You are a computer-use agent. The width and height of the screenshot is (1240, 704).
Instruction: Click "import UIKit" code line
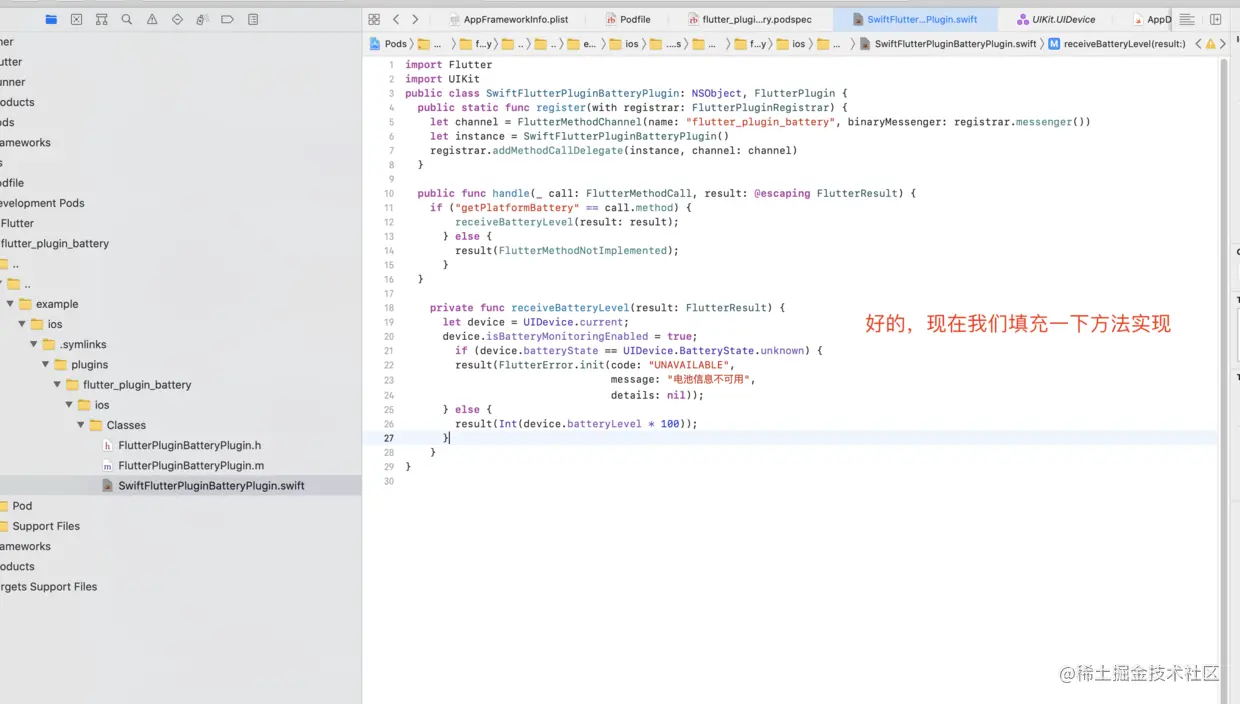tap(442, 79)
